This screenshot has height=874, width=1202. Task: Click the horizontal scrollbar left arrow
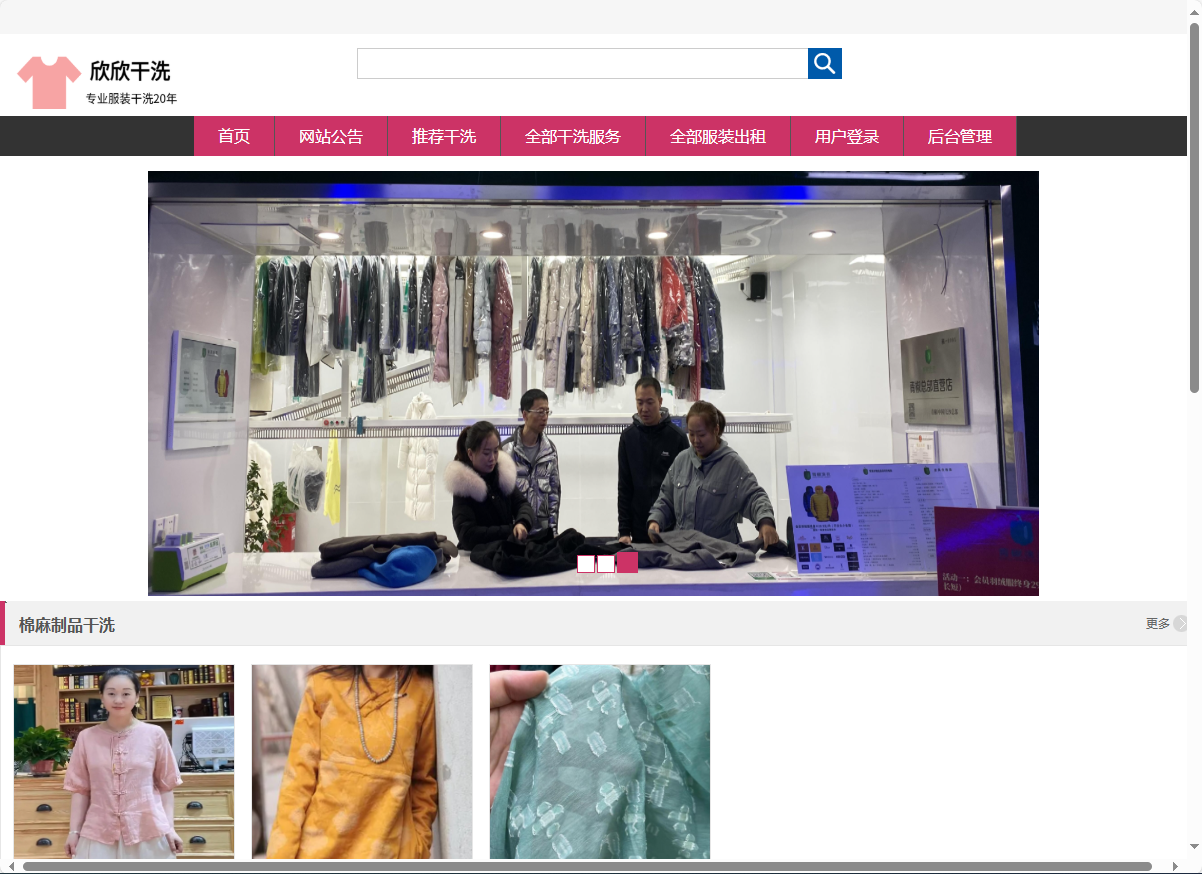click(11, 866)
